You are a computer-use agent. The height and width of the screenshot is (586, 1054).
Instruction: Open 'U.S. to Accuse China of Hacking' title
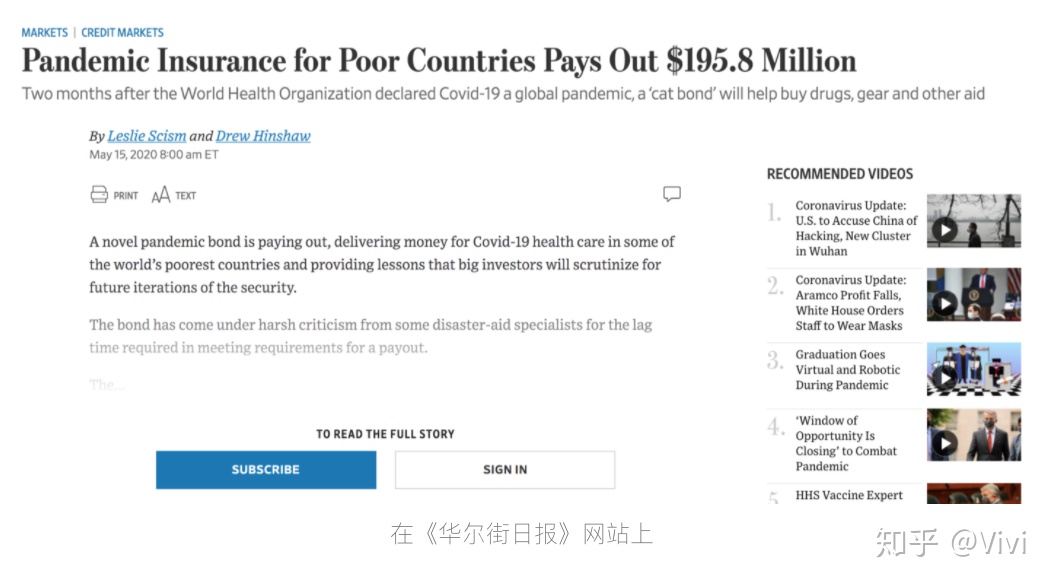tap(856, 228)
